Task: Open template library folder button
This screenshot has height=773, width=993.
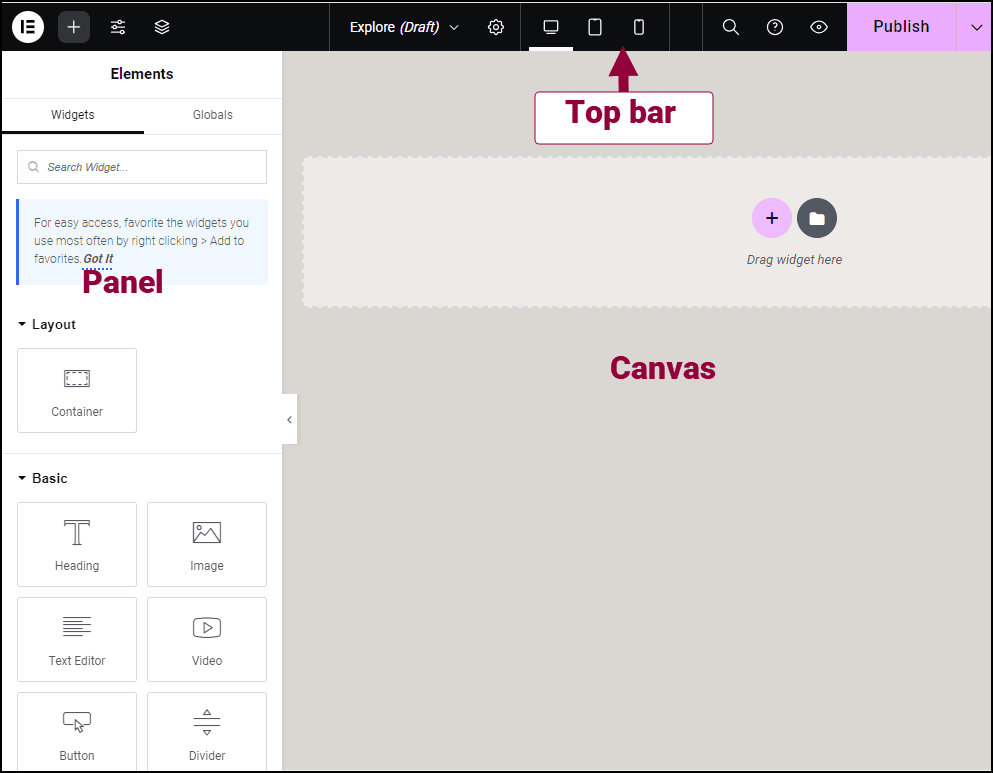Action: point(817,218)
